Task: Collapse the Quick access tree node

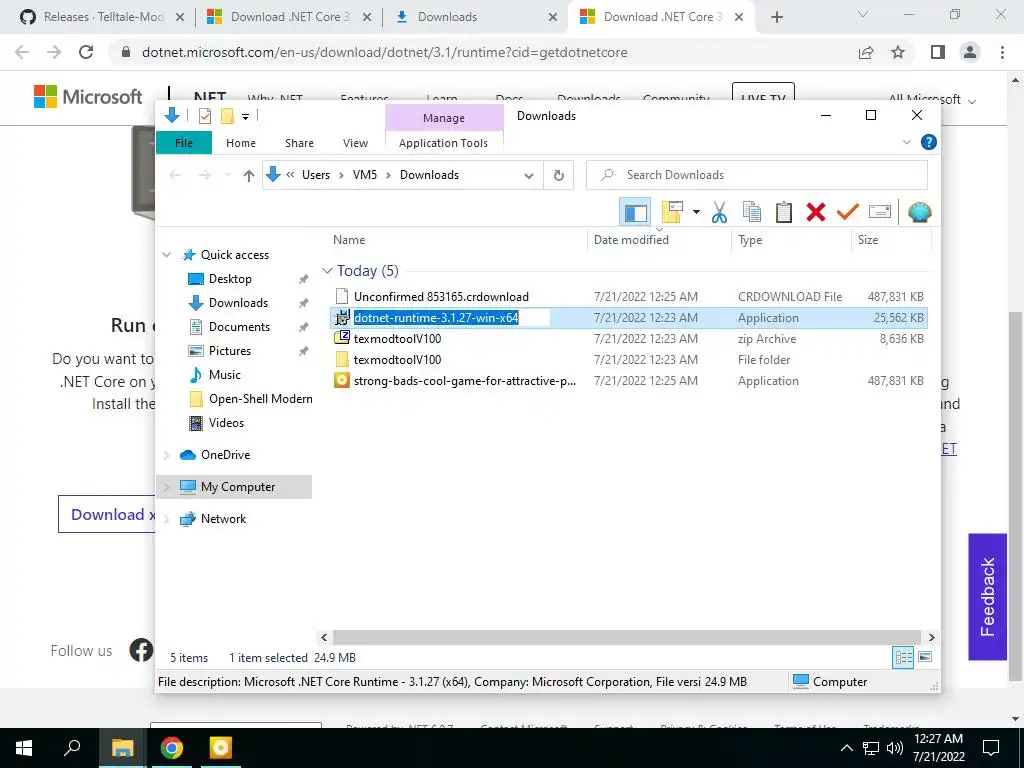Action: click(167, 255)
